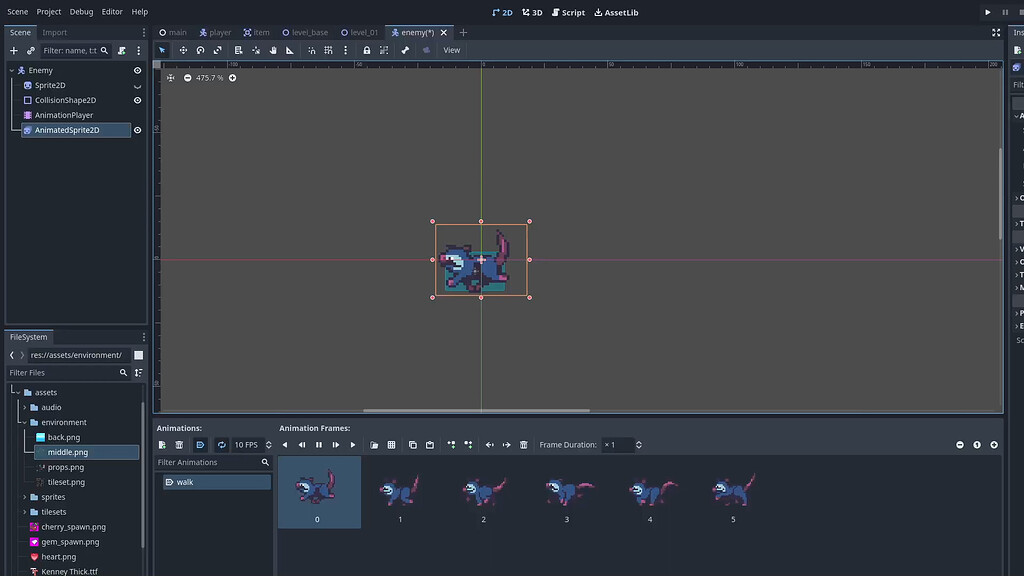Activate the Pan view tool
Image resolution: width=1024 pixels, height=576 pixels.
click(273, 49)
